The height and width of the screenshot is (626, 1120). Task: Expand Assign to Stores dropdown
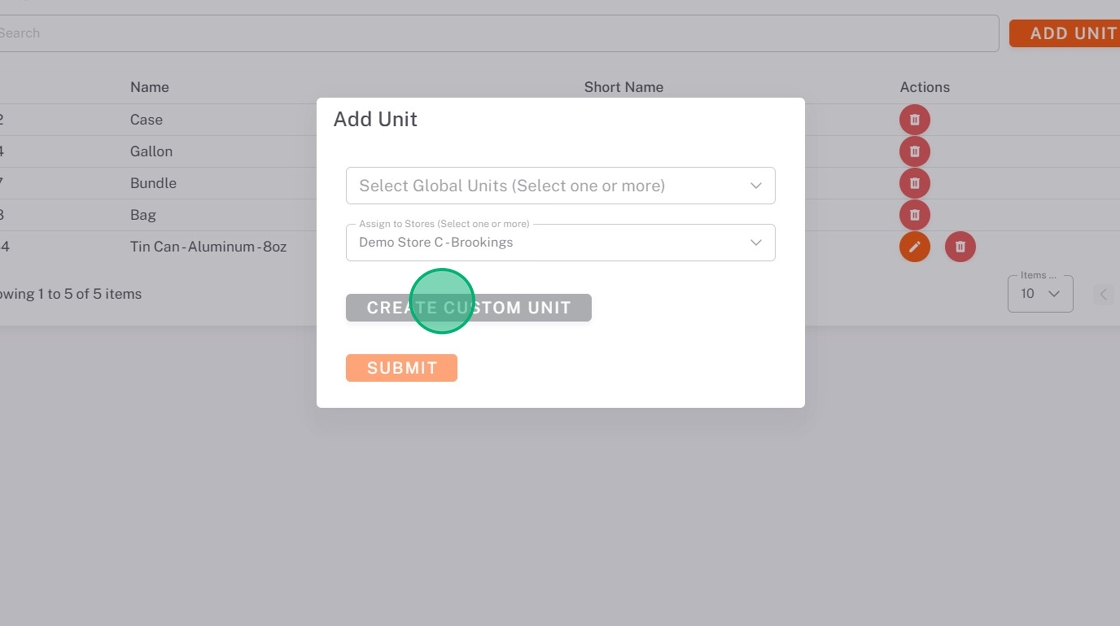click(x=560, y=243)
